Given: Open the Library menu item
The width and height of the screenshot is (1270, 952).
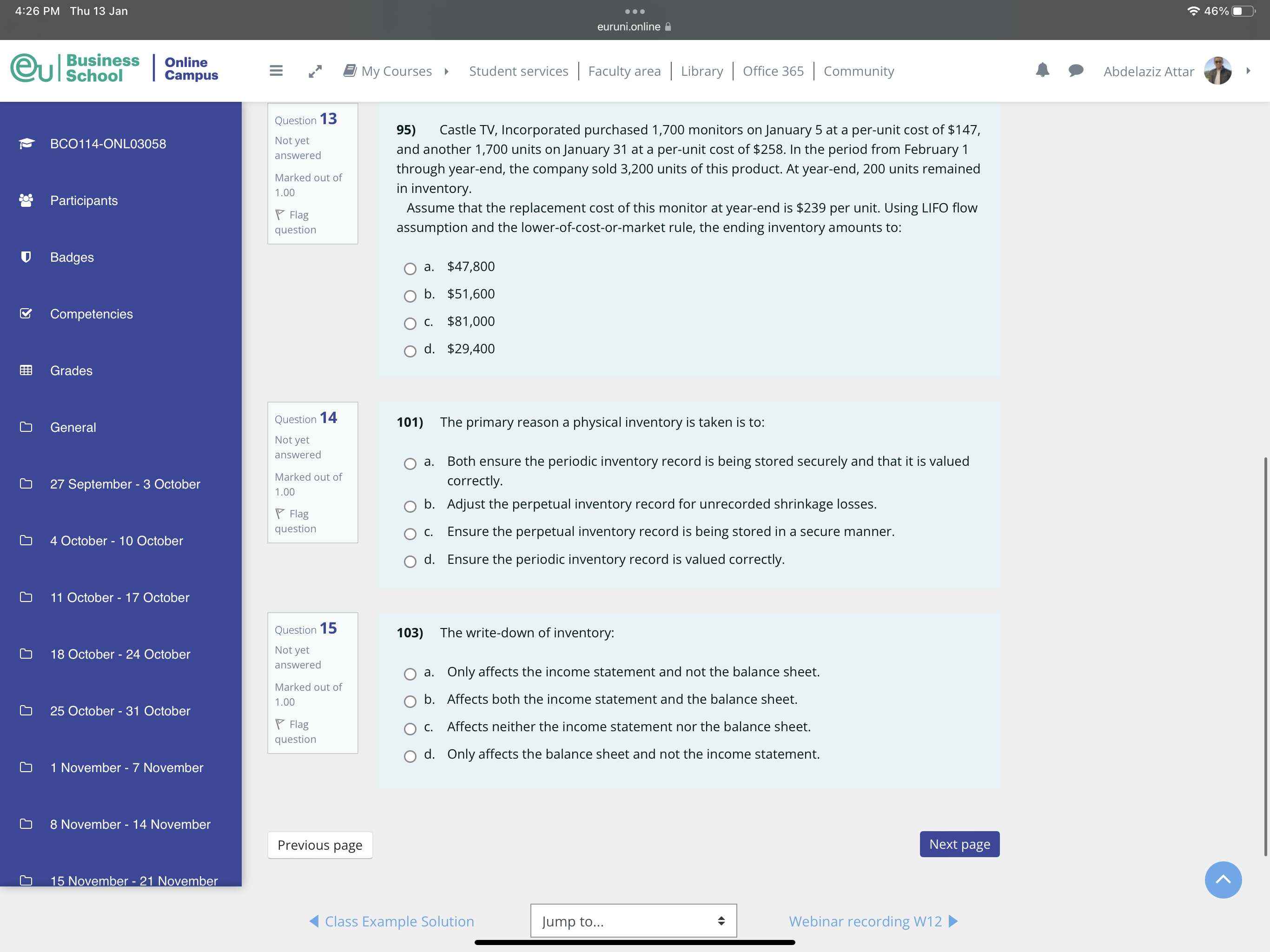Looking at the screenshot, I should 701,71.
